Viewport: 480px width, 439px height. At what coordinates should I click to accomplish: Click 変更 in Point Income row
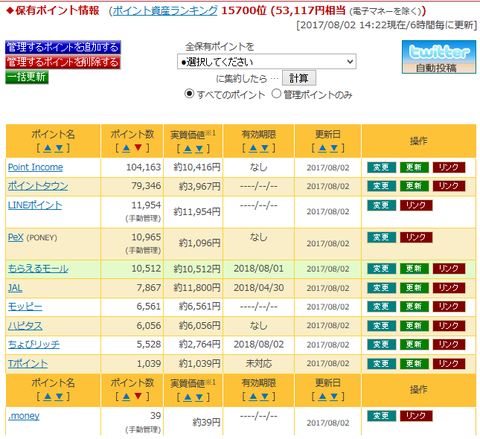tap(382, 167)
